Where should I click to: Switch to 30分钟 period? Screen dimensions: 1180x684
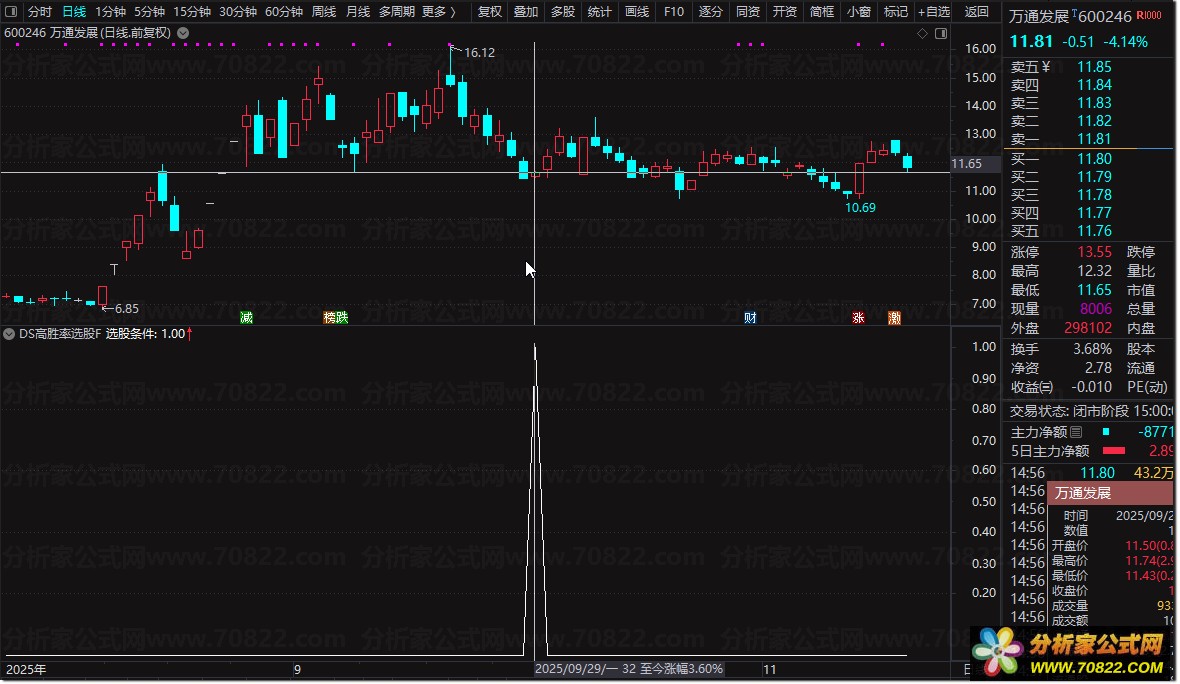[x=238, y=11]
